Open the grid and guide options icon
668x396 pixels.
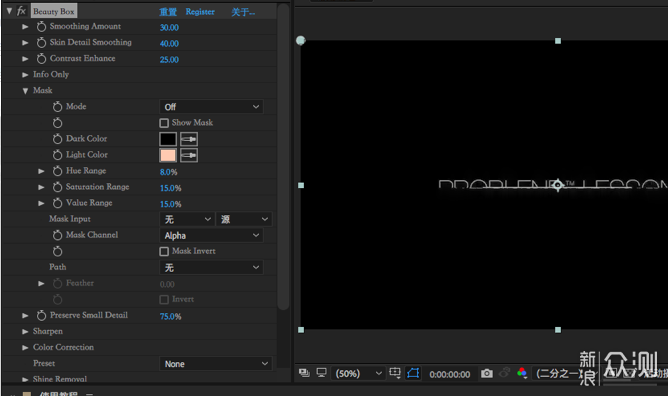[395, 373]
